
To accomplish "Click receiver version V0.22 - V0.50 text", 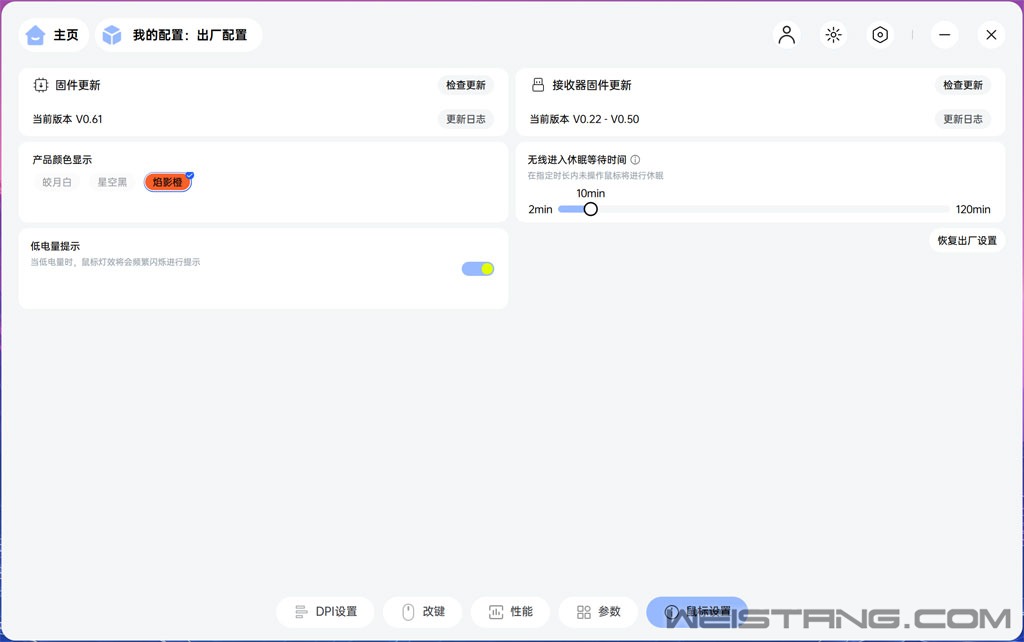I will click(x=584, y=119).
